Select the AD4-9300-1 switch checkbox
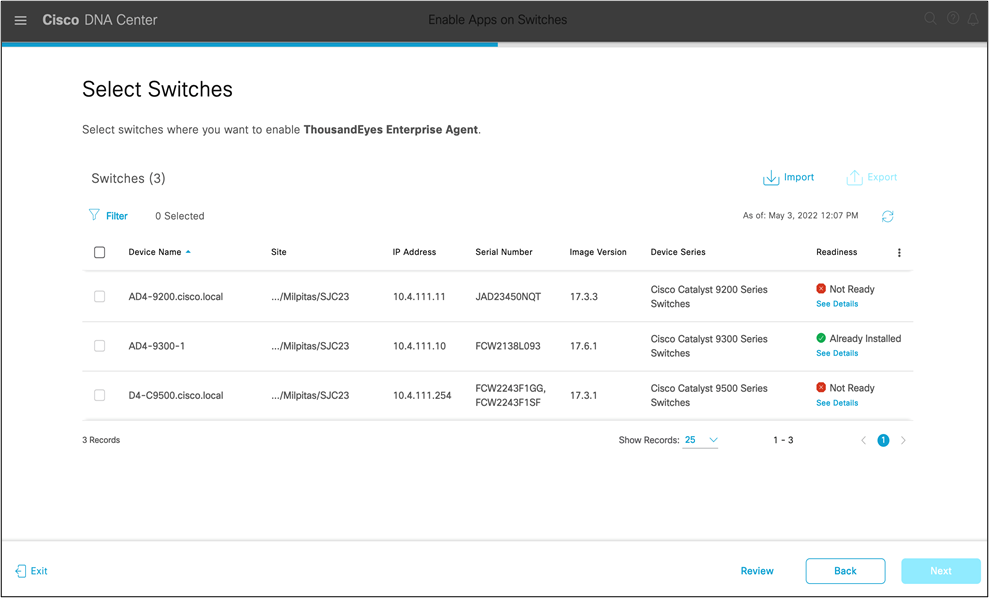 pyautogui.click(x=99, y=345)
